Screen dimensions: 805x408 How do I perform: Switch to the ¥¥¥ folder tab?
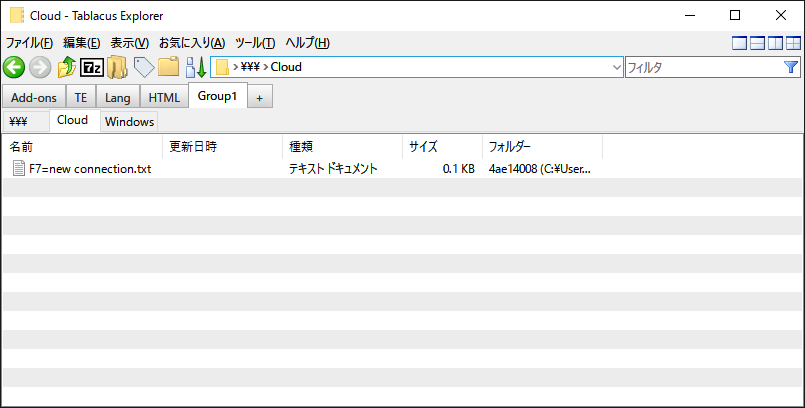26,122
